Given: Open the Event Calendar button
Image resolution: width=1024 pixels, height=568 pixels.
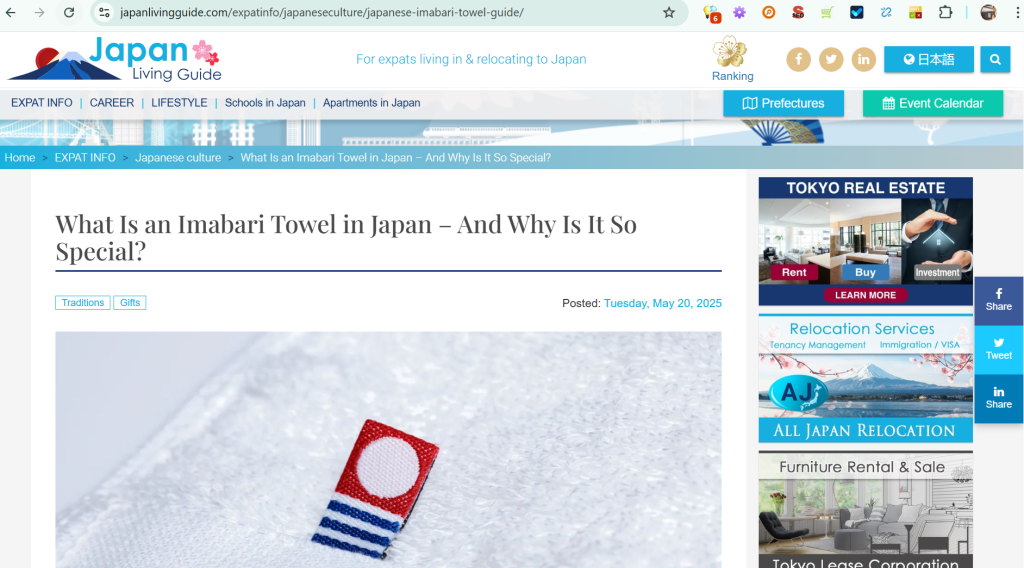Looking at the screenshot, I should coord(933,103).
